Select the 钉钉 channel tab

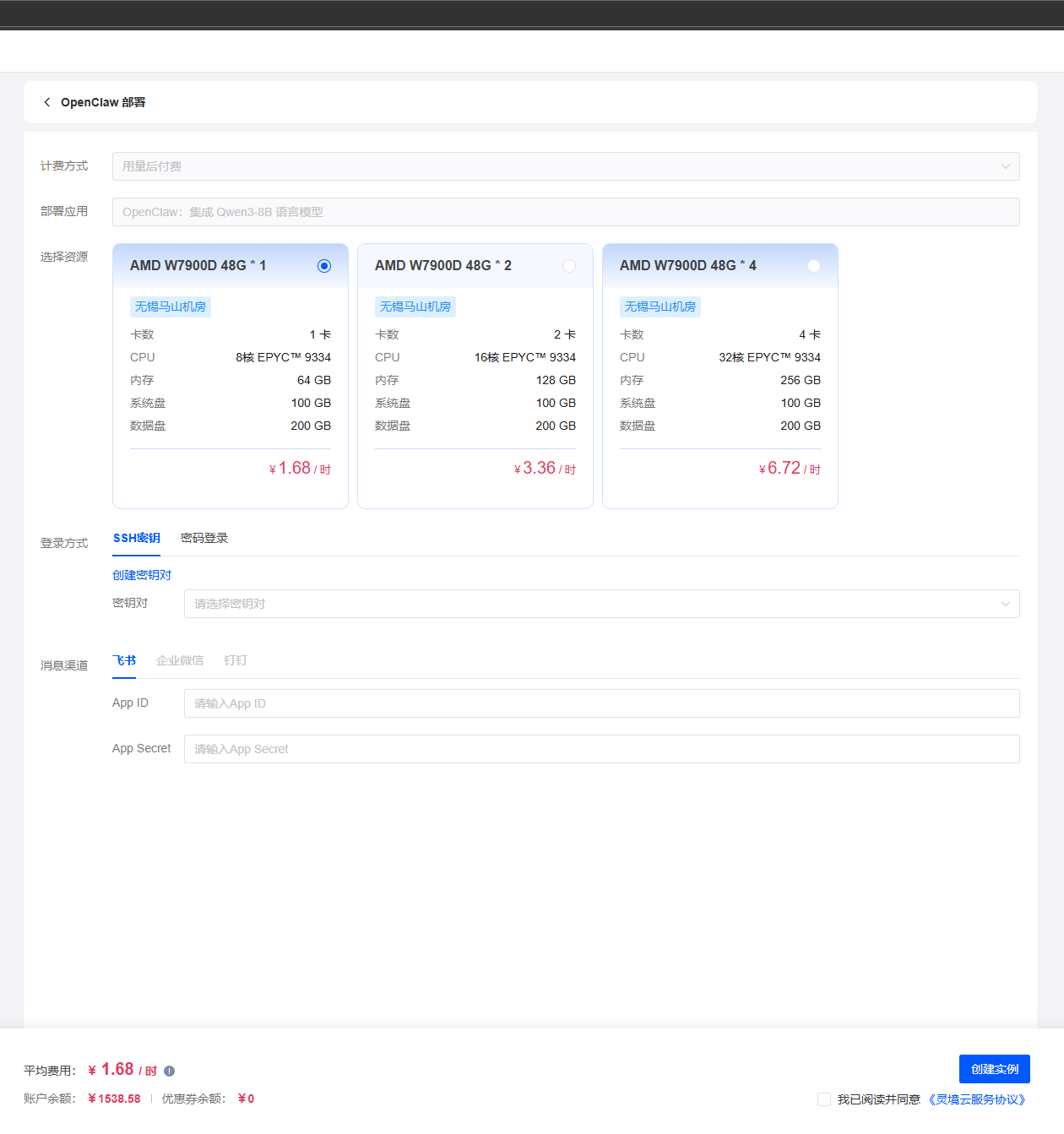coord(236,660)
